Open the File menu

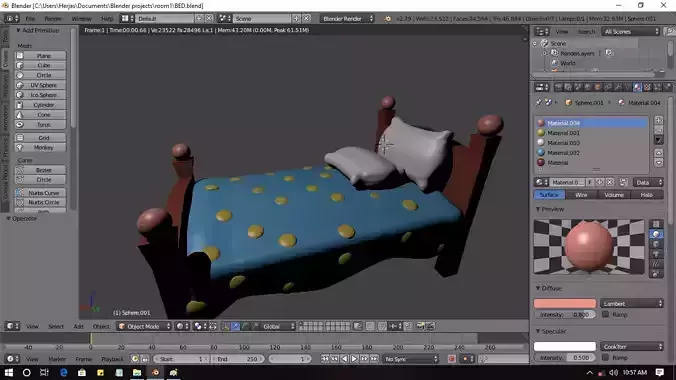coord(30,19)
